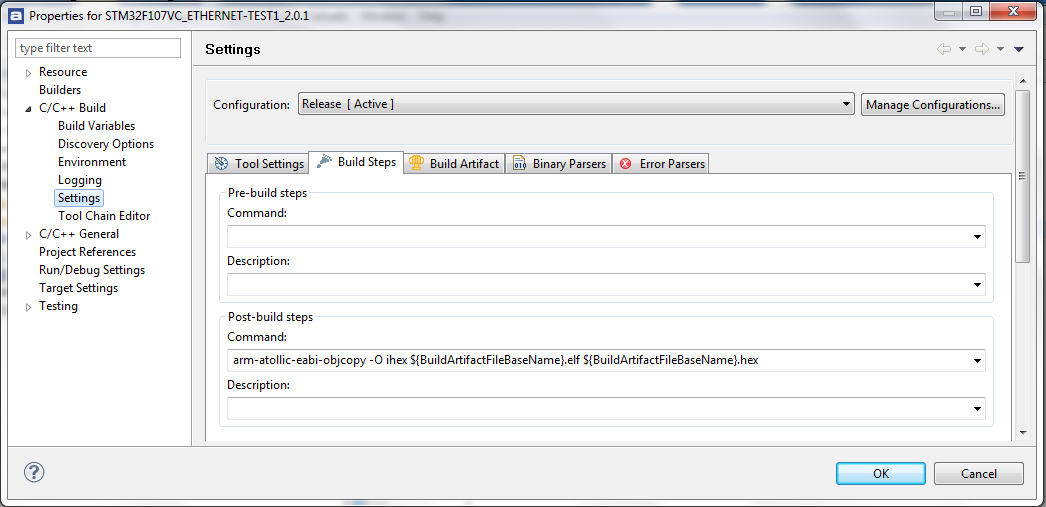Select the C/C++ Build tree item

[72, 107]
